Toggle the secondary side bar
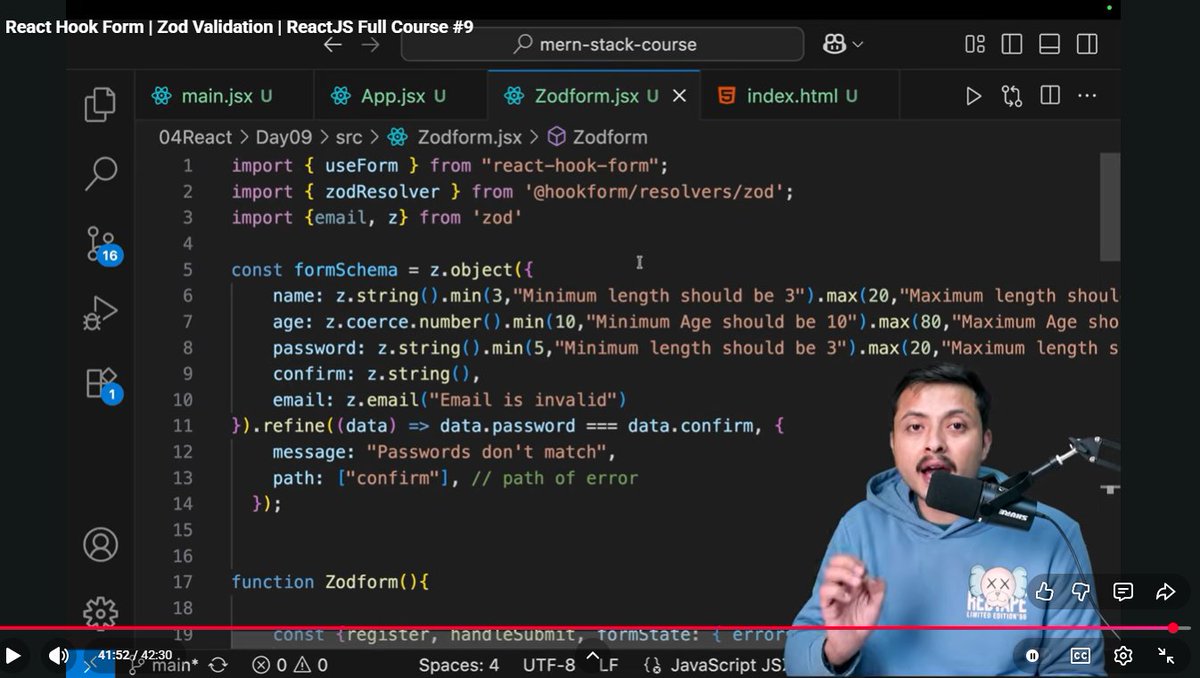Image resolution: width=1200 pixels, height=678 pixels. 1087,44
